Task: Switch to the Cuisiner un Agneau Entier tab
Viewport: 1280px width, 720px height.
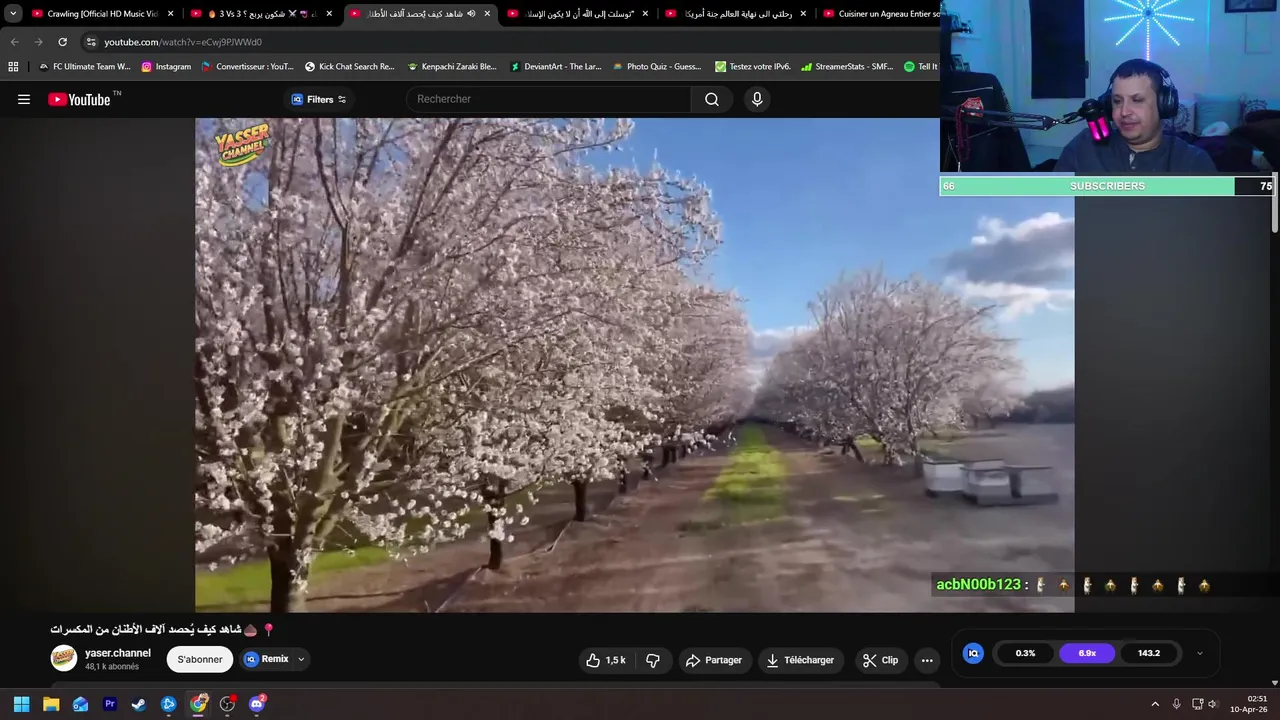Action: click(882, 14)
